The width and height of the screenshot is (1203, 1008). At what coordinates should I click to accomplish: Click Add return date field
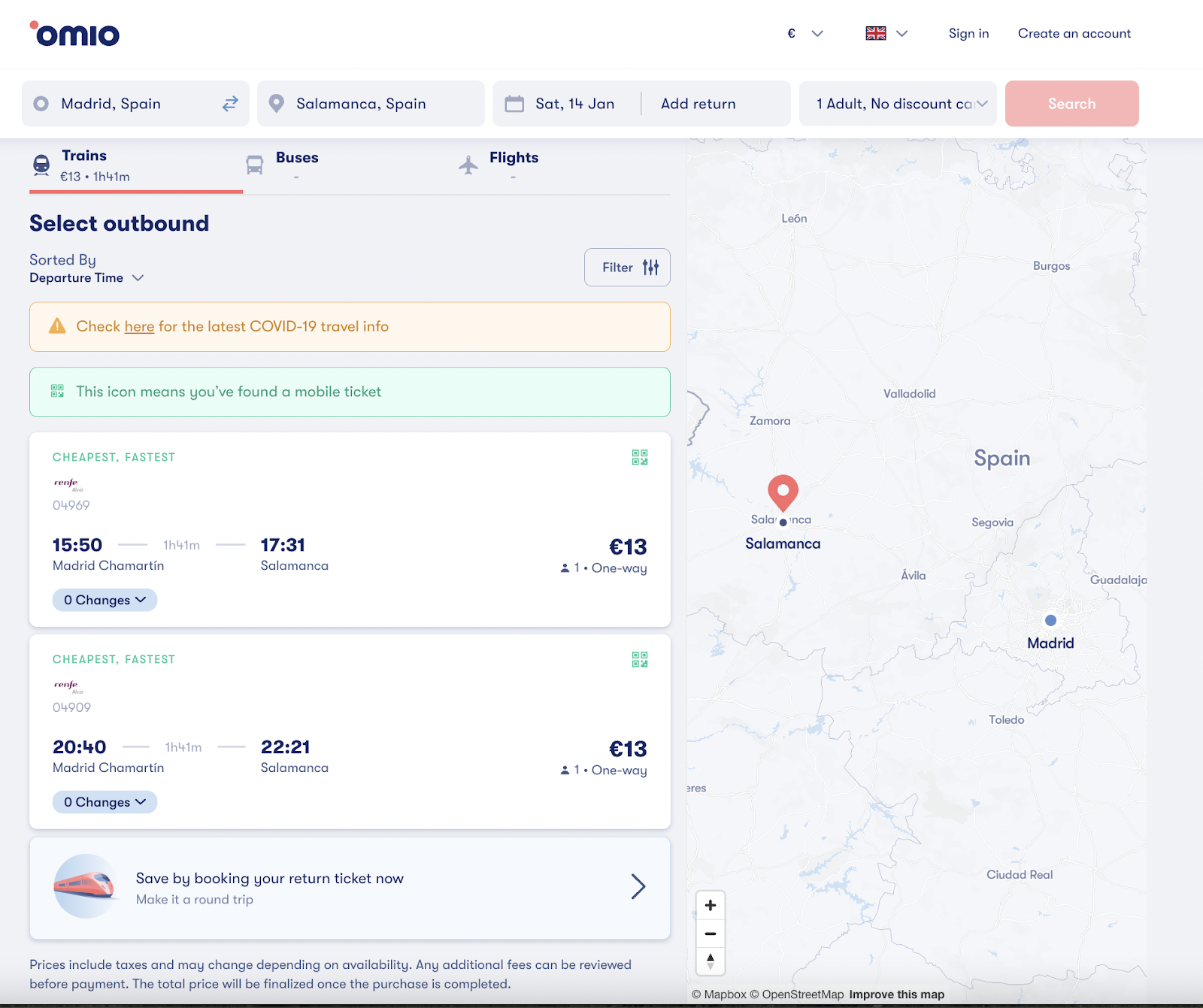698,104
